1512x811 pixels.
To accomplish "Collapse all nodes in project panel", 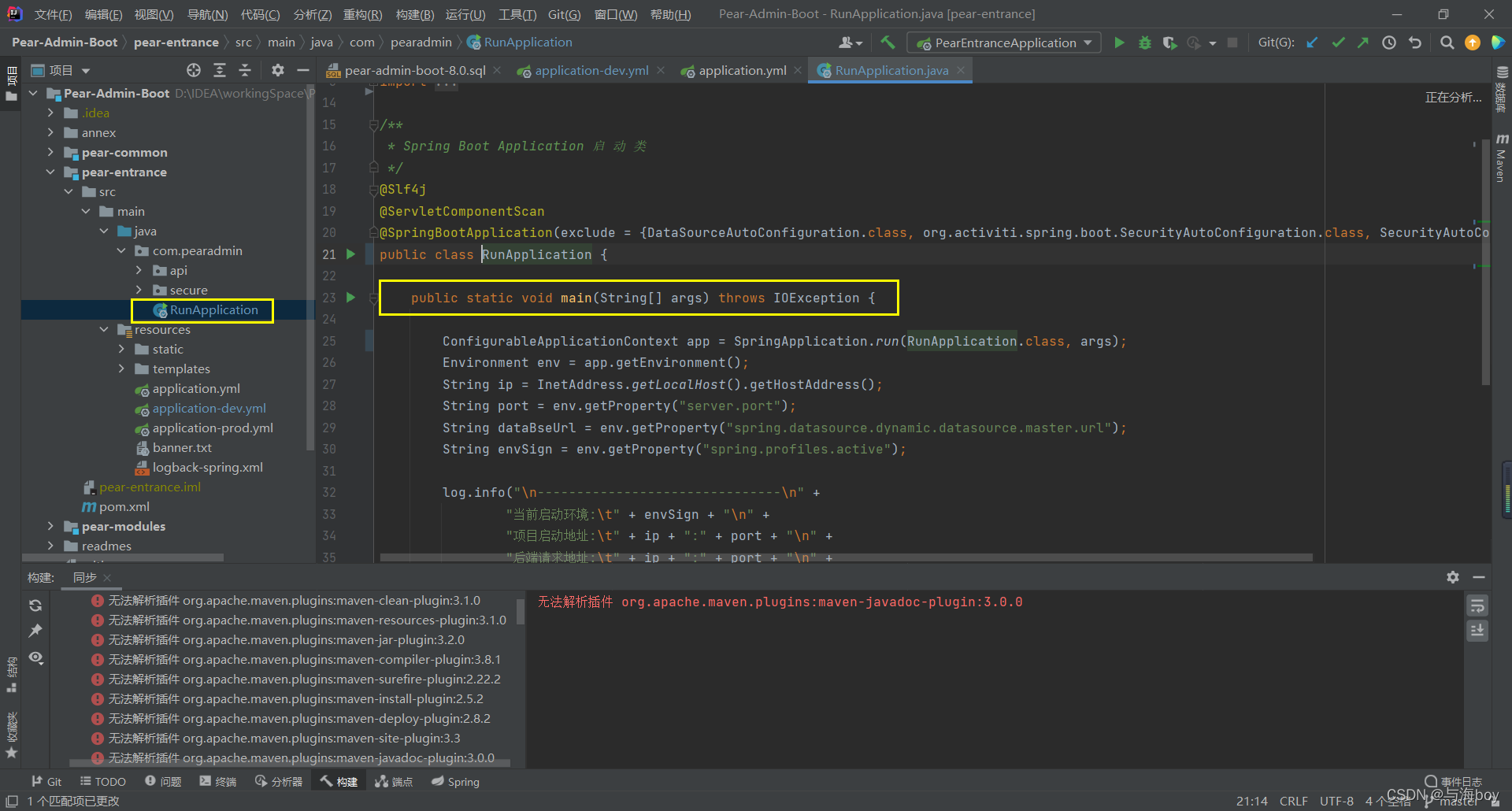I will pyautogui.click(x=245, y=70).
